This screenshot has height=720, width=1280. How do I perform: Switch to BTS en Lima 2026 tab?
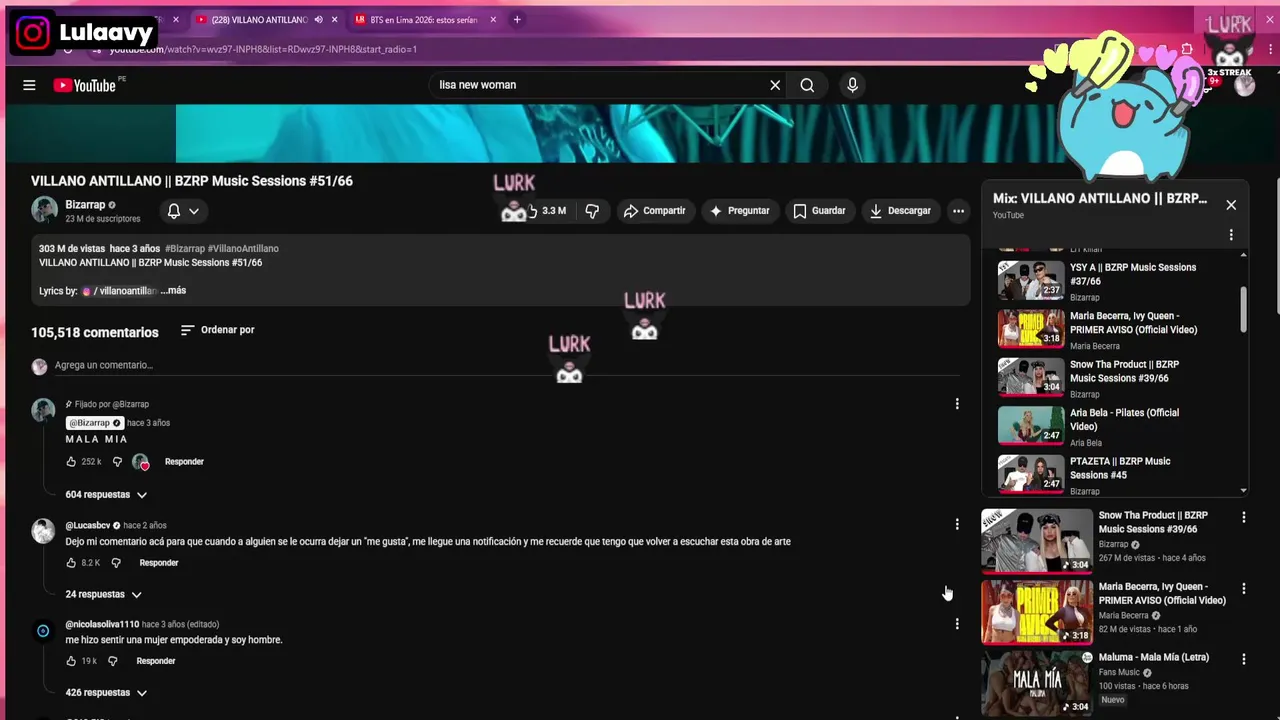(424, 20)
